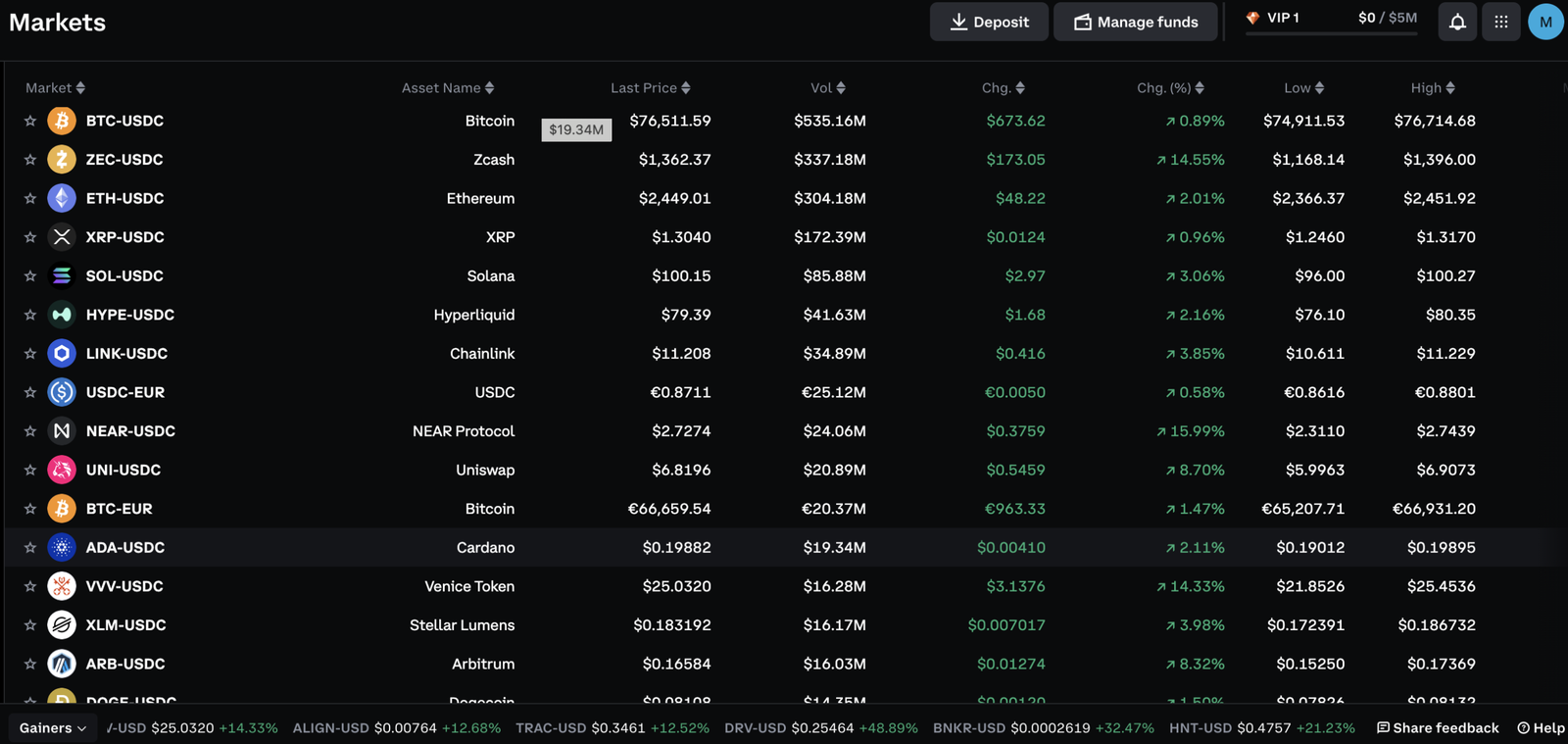Toggle the star for ZEC-USDC
This screenshot has width=1568, height=744.
coord(30,159)
